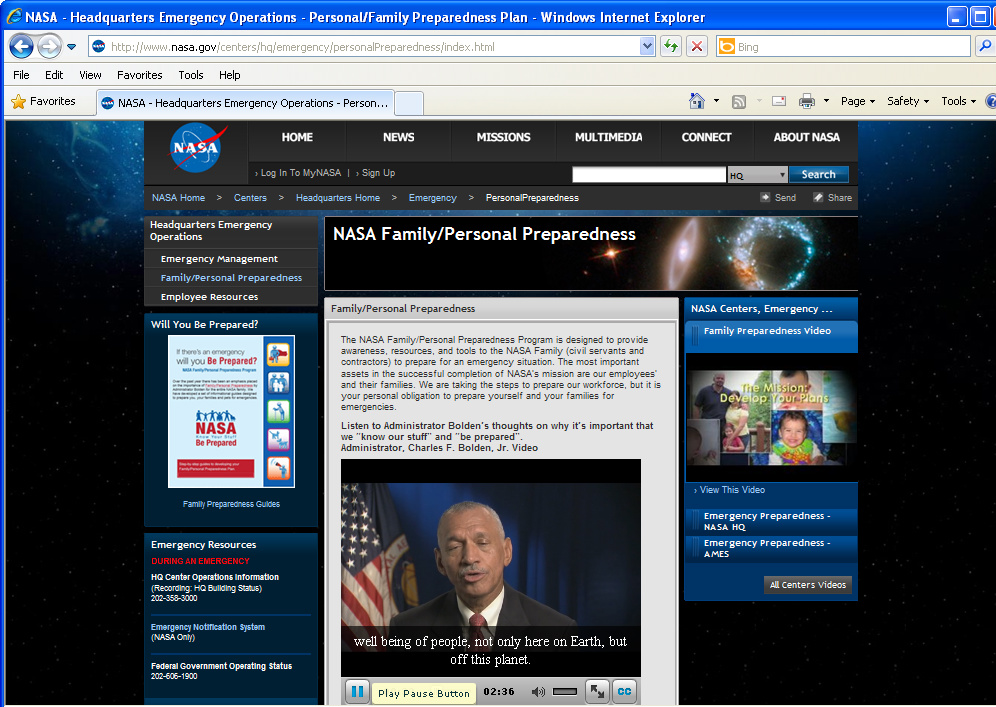The image size is (996, 707).
Task: Click the Log In To MyNASA link
Action: [x=298, y=173]
